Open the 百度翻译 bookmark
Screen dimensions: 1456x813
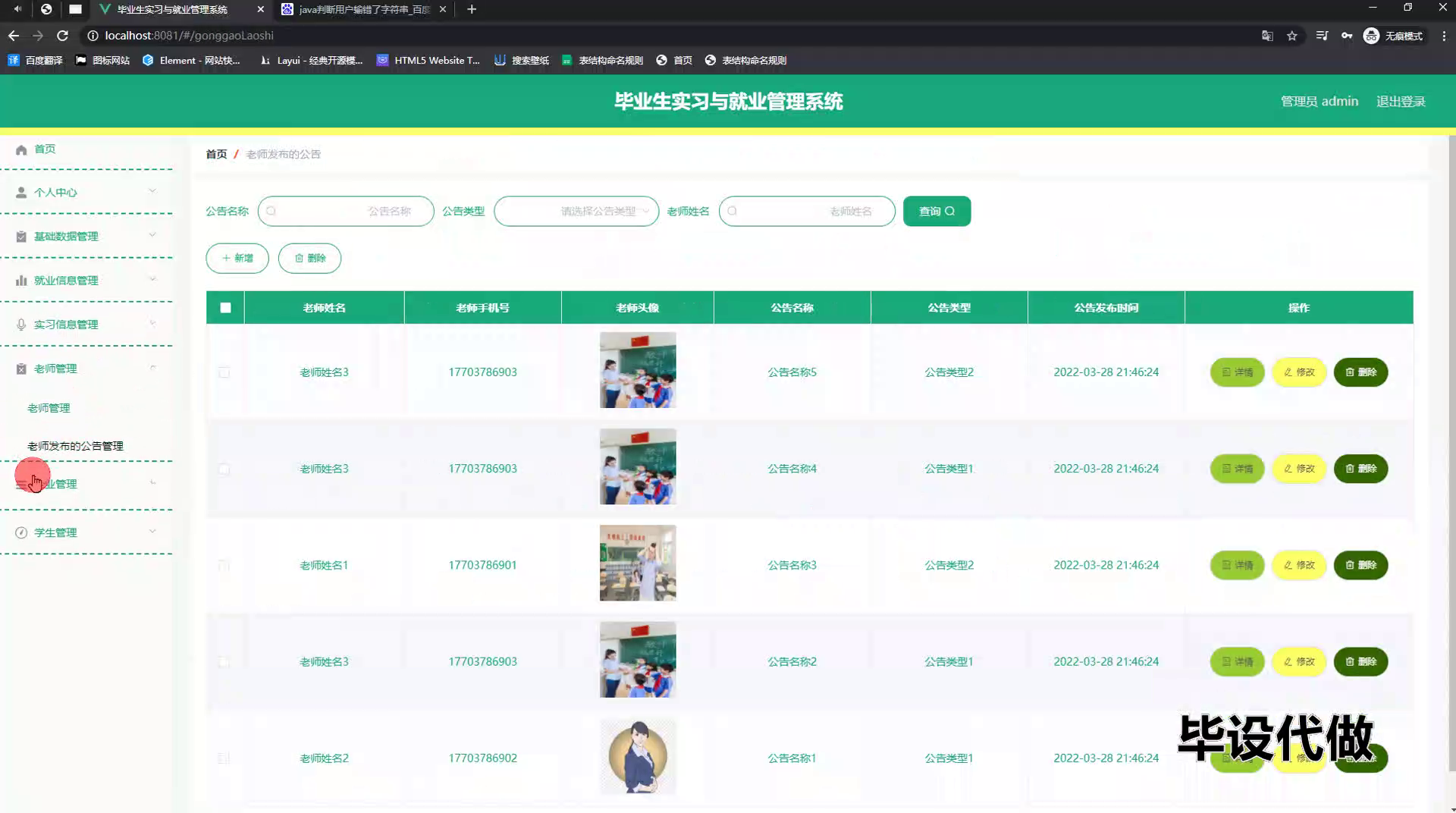click(35, 61)
